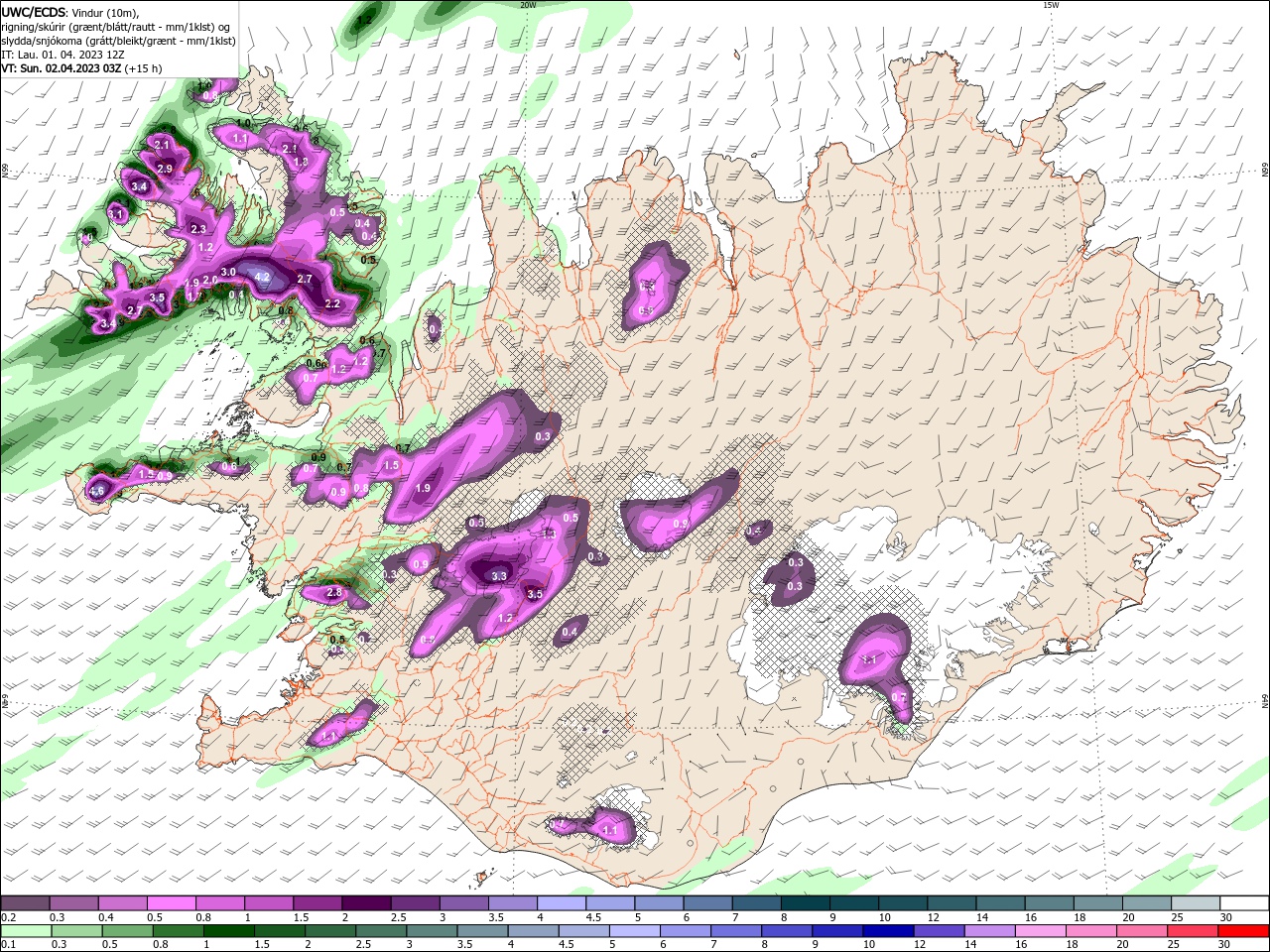Click the '2.3' precipitation value on the map
This screenshot has width=1270, height=952.
point(198,229)
